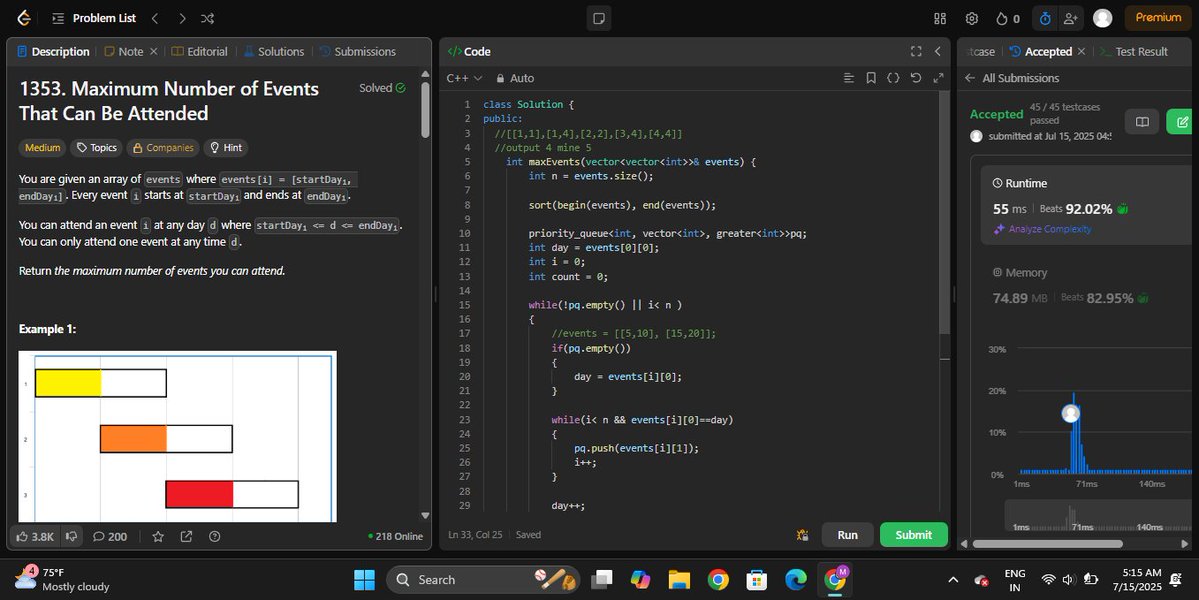Start the stopwatch timer icon
The height and width of the screenshot is (600, 1199).
[x=1045, y=18]
